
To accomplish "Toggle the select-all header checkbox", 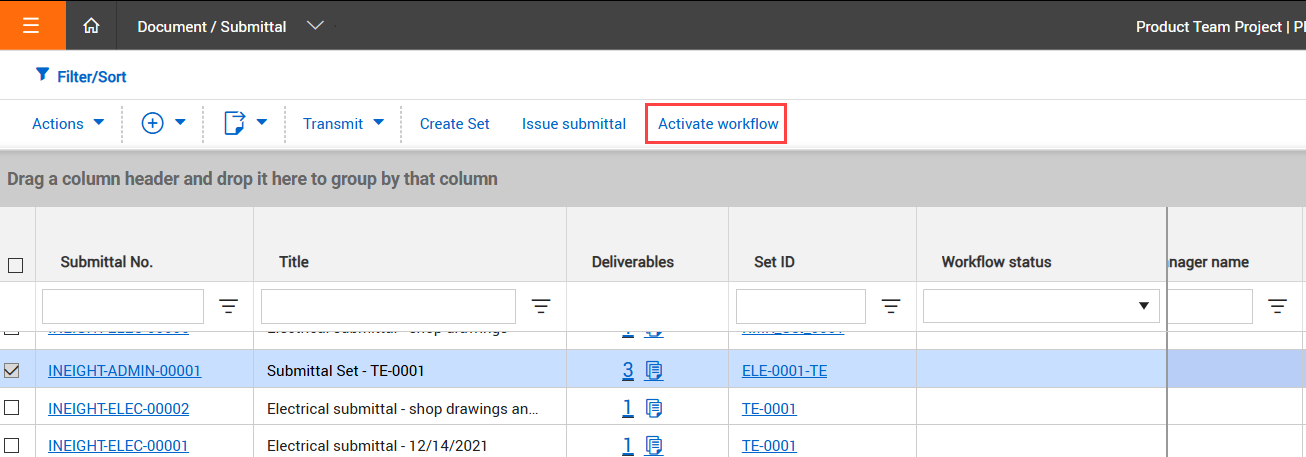I will (15, 265).
